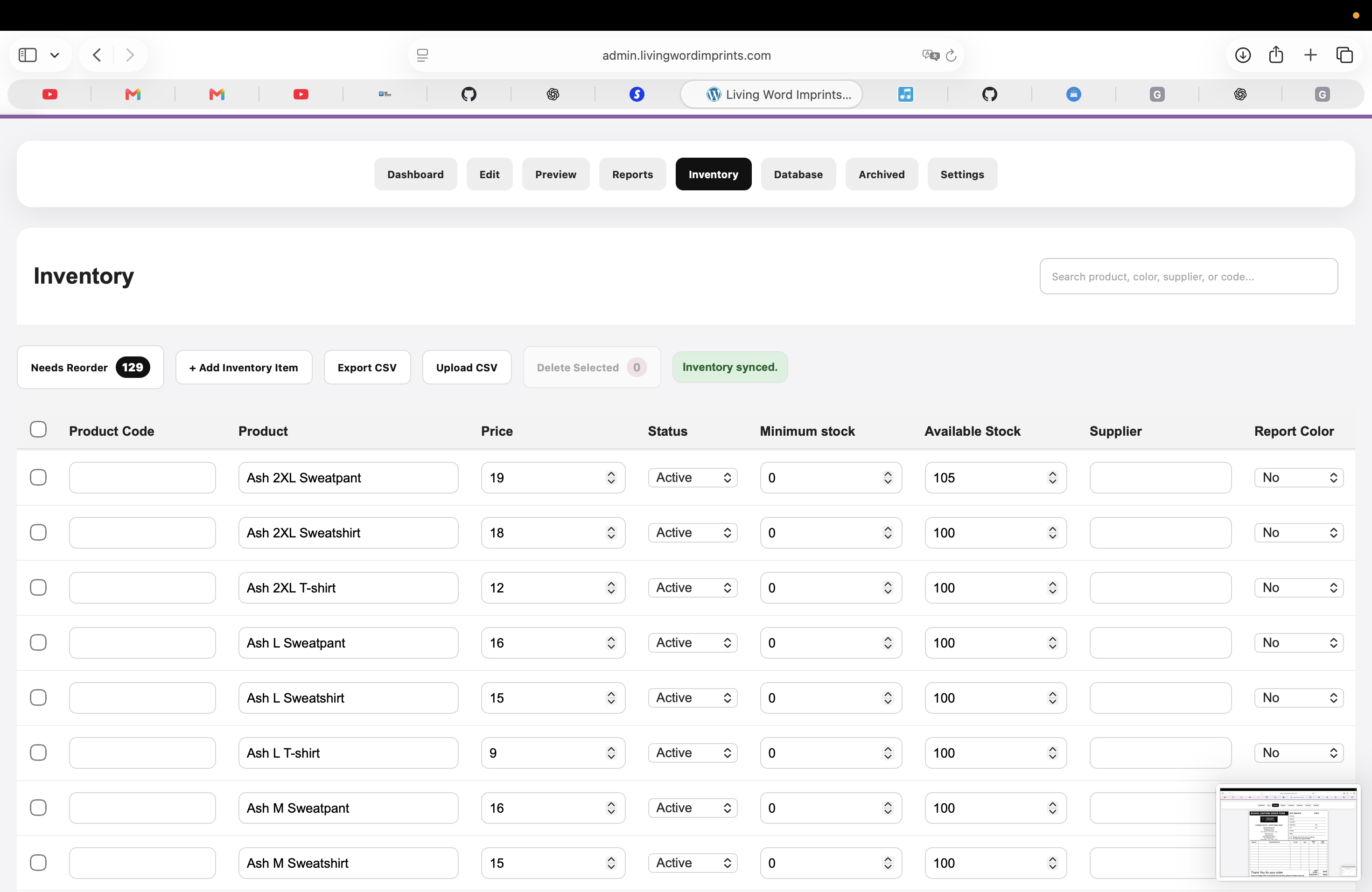1372x892 pixels.
Task: Toggle the Safari sidebar icon
Action: (x=28, y=56)
